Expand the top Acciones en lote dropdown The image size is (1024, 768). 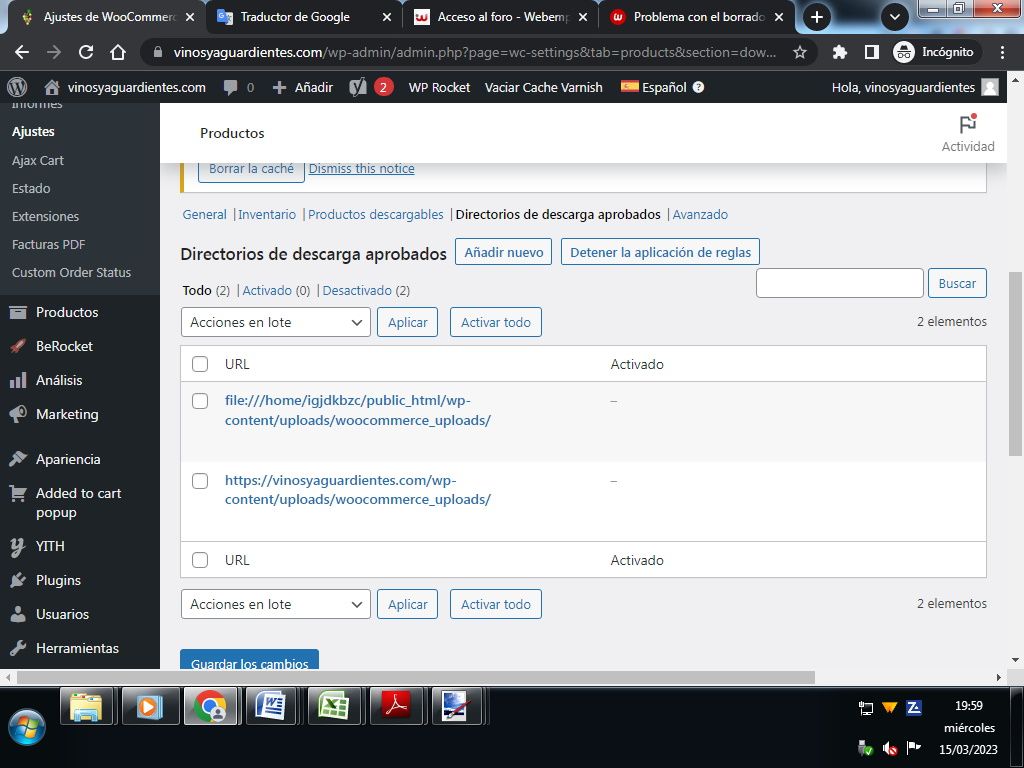(x=276, y=323)
